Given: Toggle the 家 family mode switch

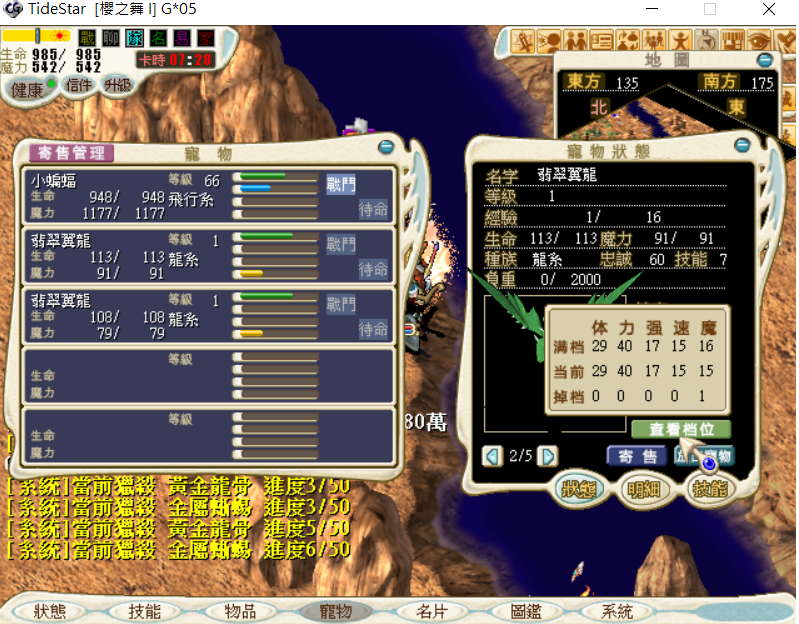Looking at the screenshot, I should [x=206, y=38].
